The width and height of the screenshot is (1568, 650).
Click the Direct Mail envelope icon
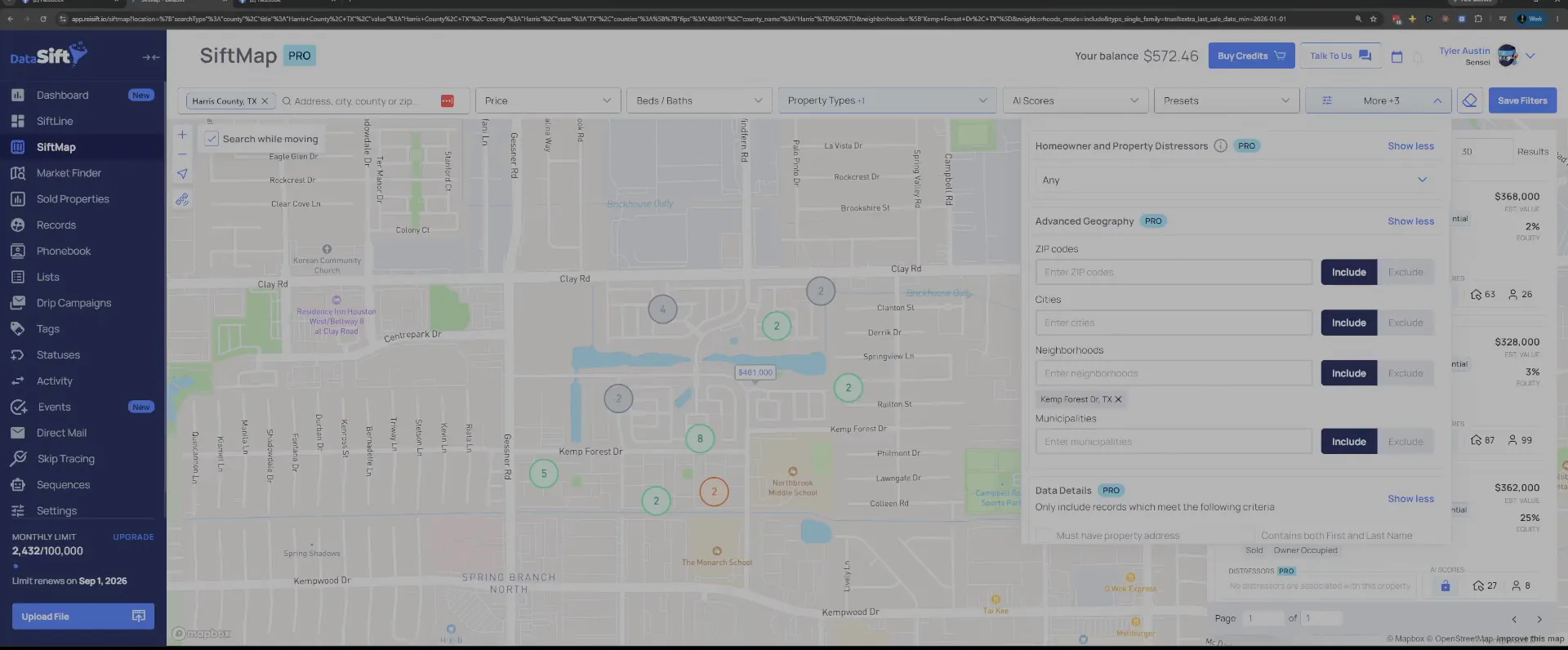tap(18, 433)
